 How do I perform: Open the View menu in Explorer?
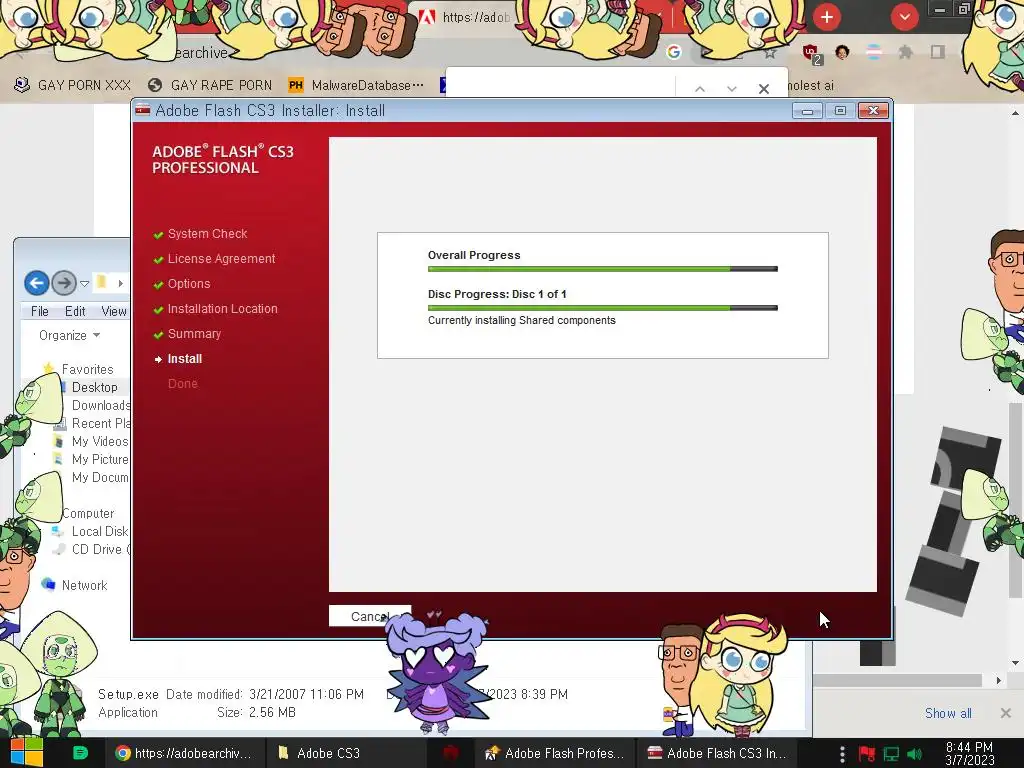pyautogui.click(x=114, y=312)
